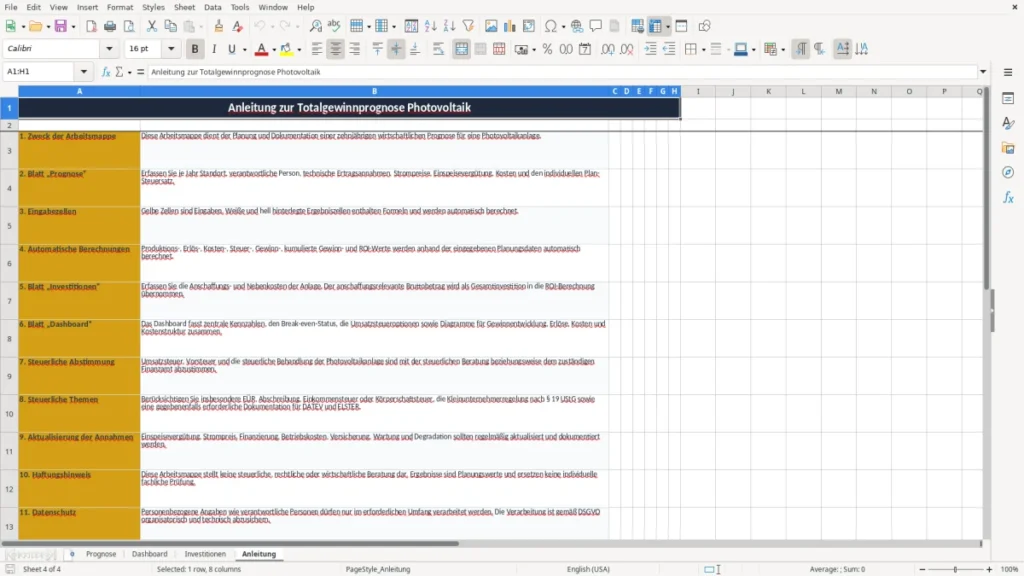Open the font name dropdown
1024x576 pixels.
tap(109, 48)
